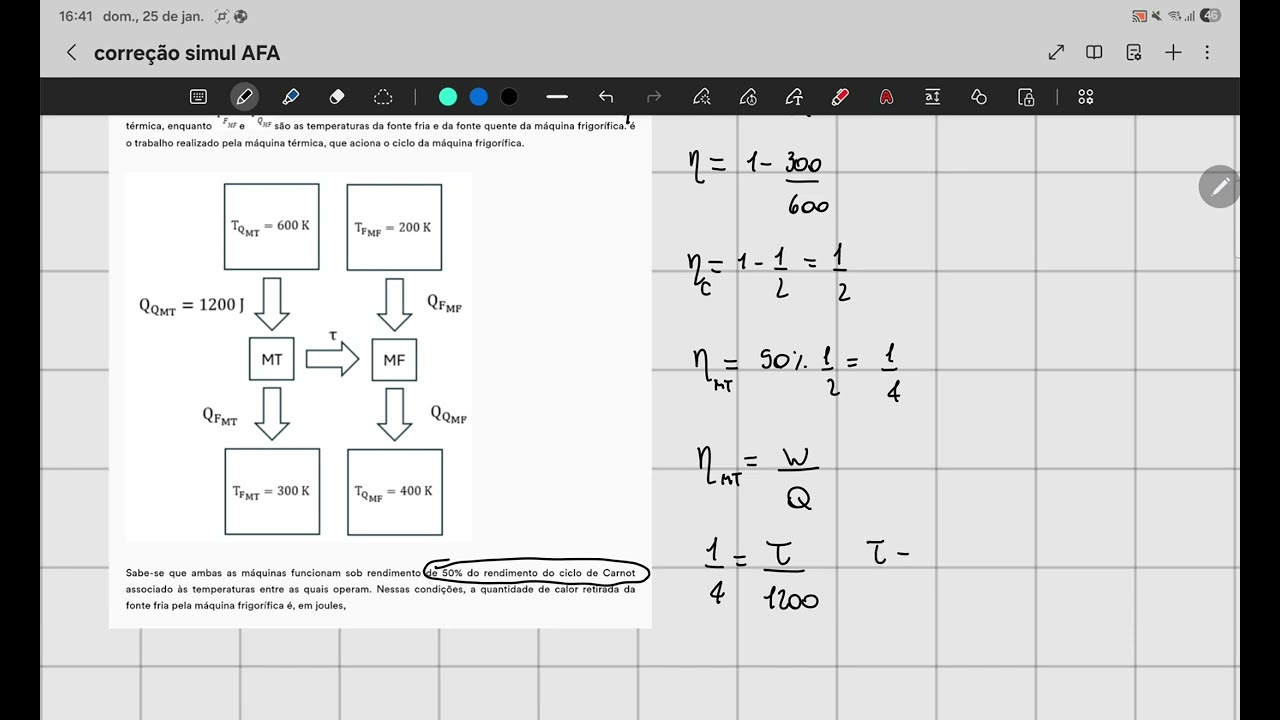Tap the floating pencil edit button

[1220, 187]
